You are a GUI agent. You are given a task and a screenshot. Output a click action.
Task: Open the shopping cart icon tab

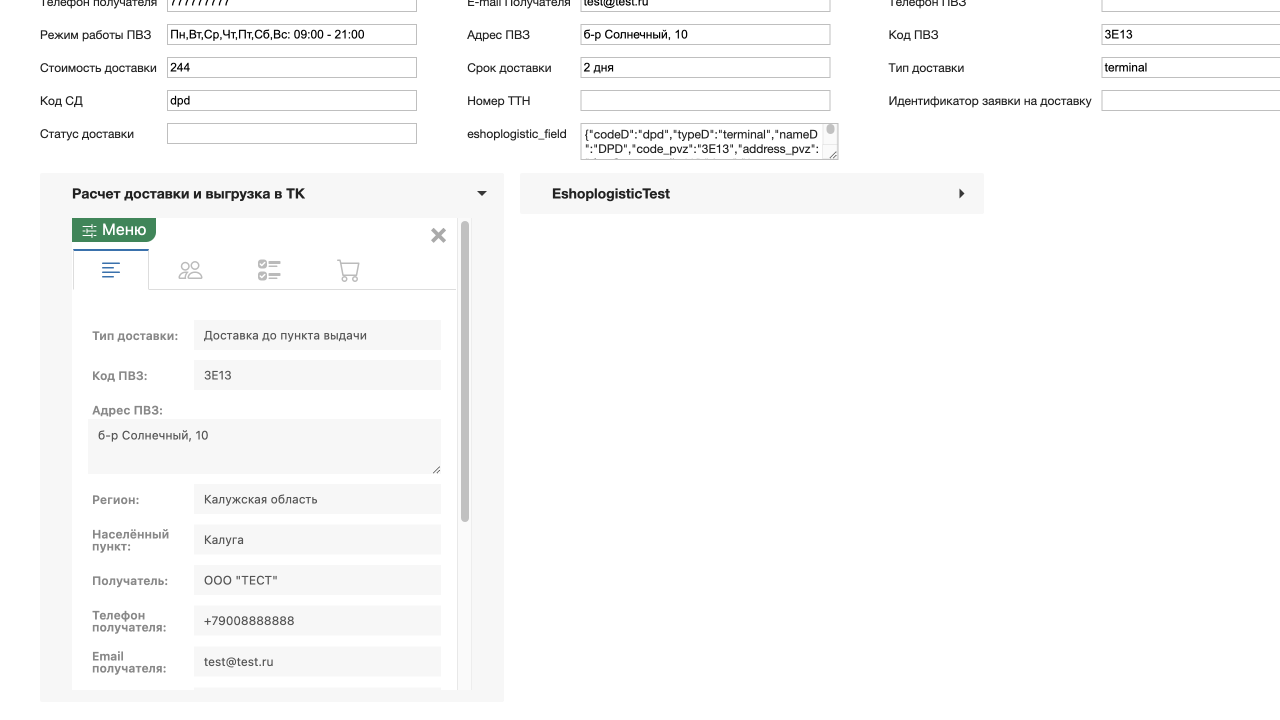348,270
